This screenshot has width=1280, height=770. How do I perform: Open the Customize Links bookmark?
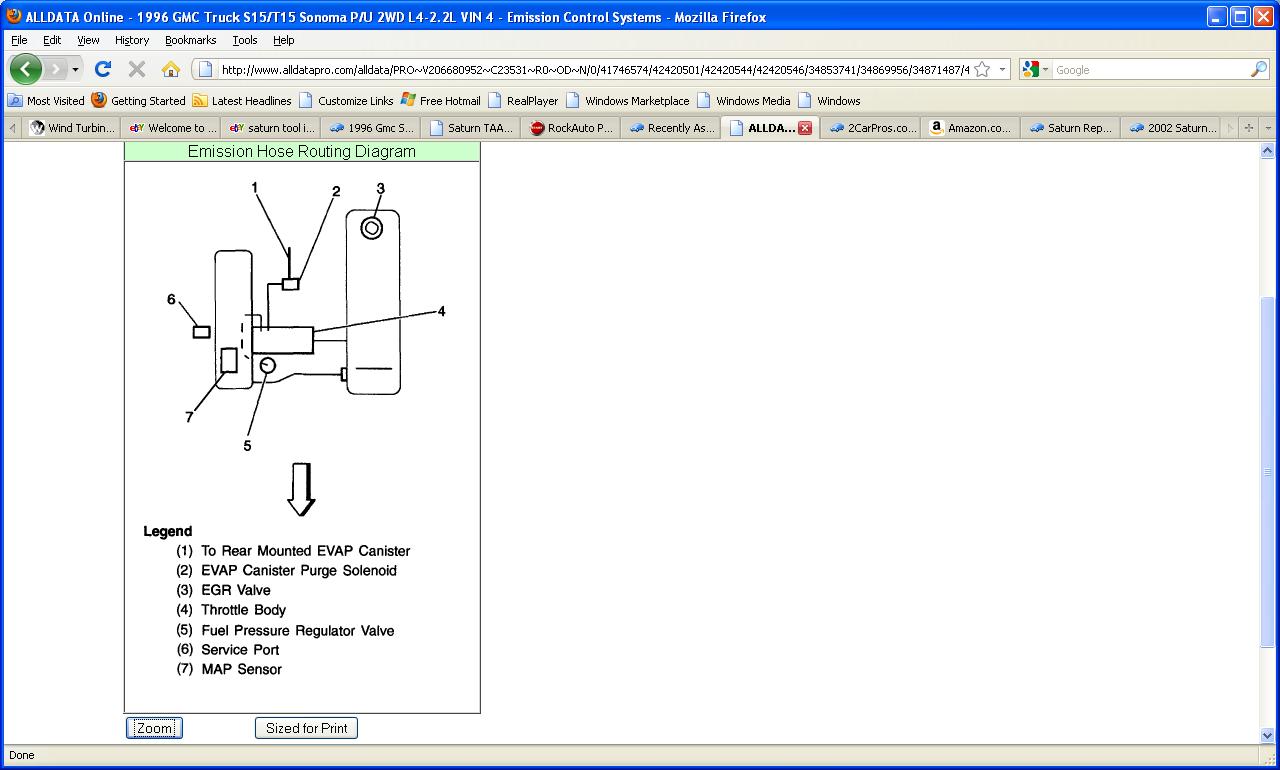pyautogui.click(x=346, y=100)
